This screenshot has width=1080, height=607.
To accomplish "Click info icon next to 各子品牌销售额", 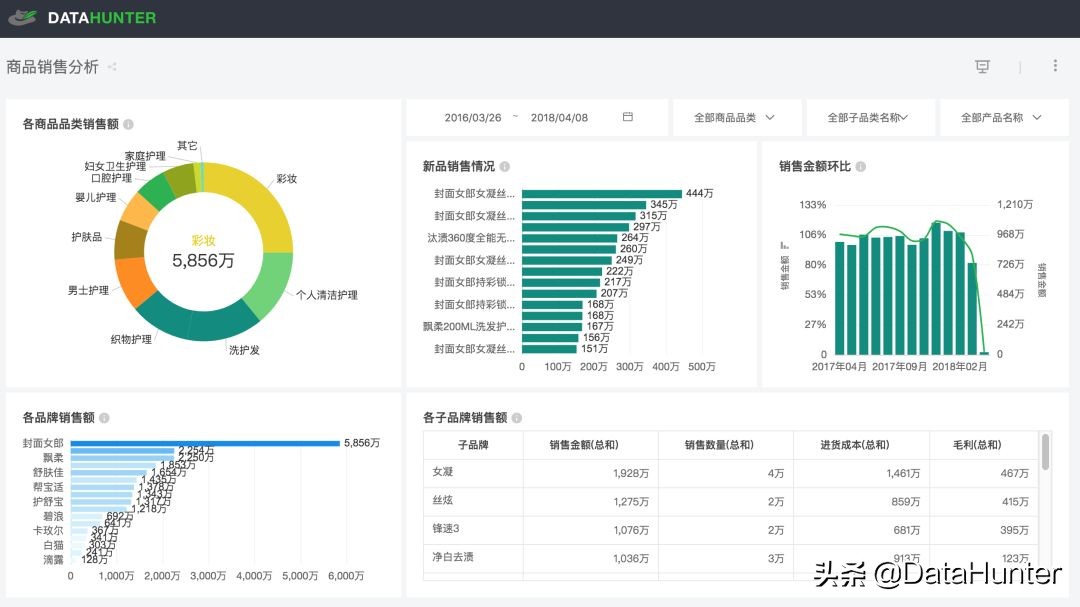I will coord(517,418).
